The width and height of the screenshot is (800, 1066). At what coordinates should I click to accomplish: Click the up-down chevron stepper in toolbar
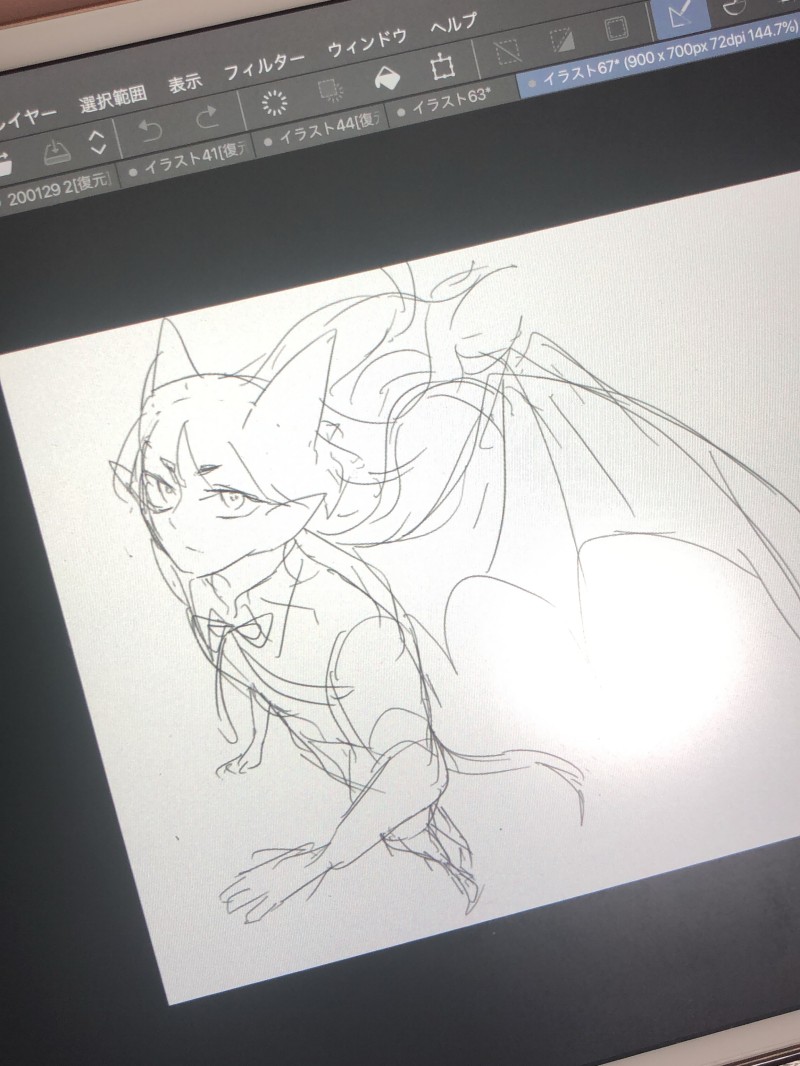click(x=98, y=141)
